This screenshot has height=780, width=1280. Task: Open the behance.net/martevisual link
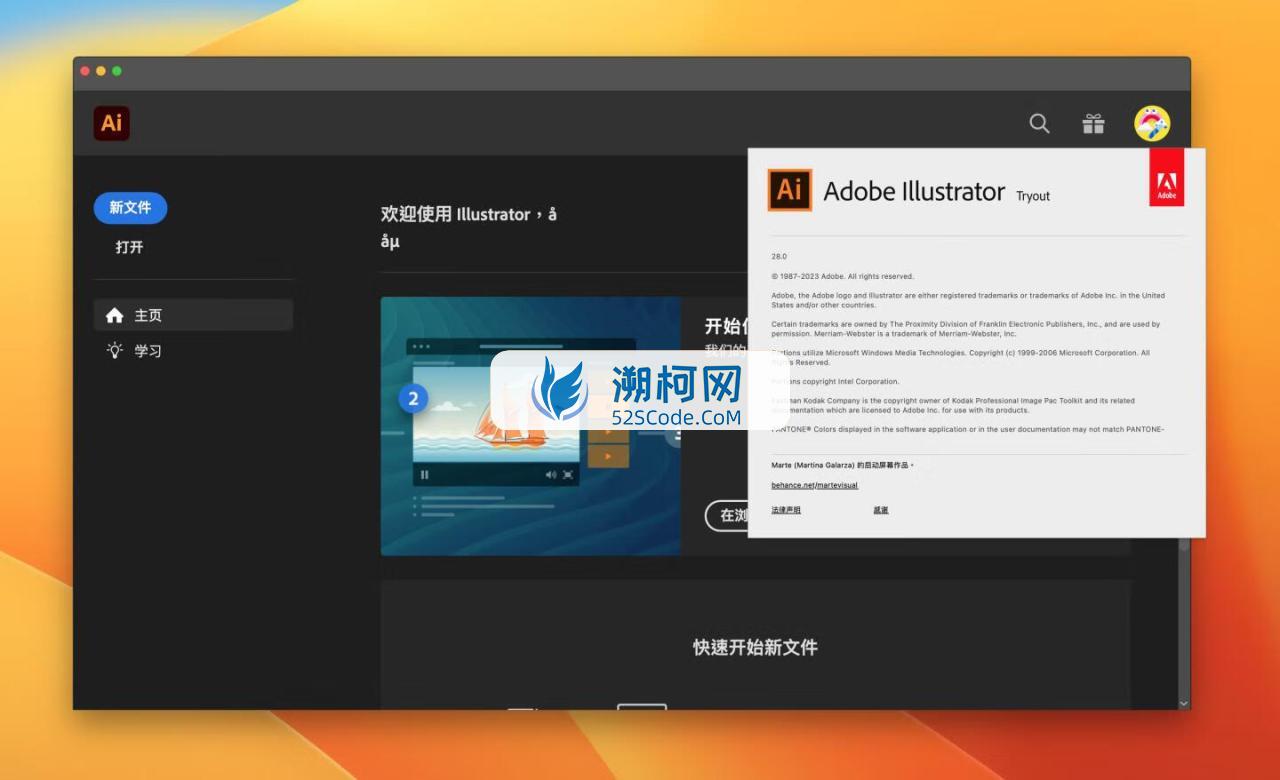[815, 485]
